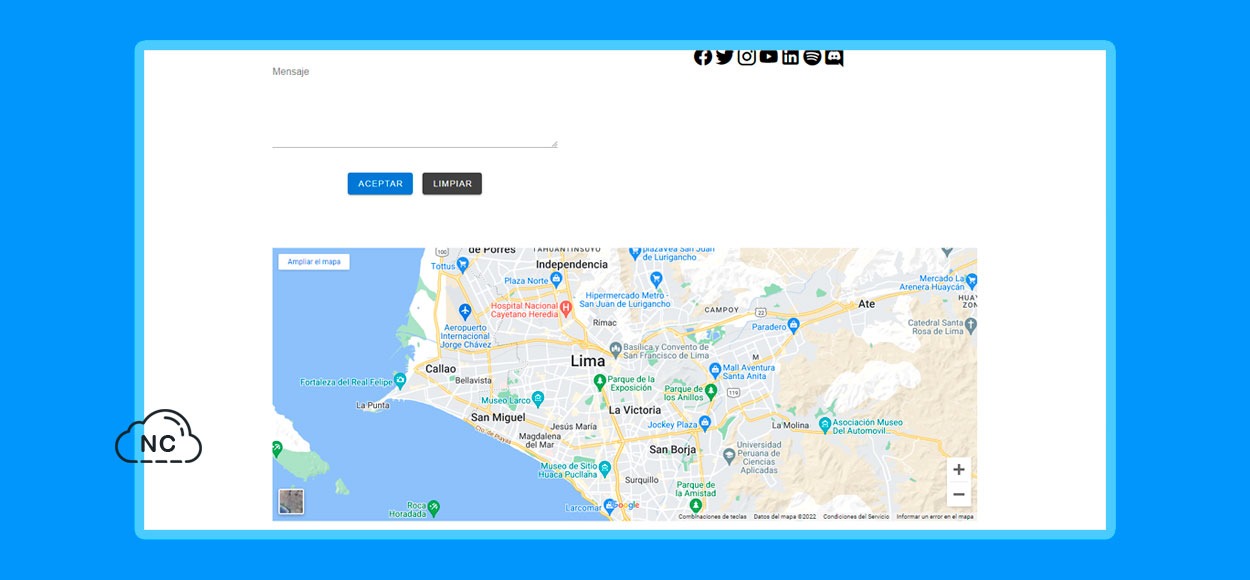Open the Discord social icon
The image size is (1250, 580).
click(834, 57)
